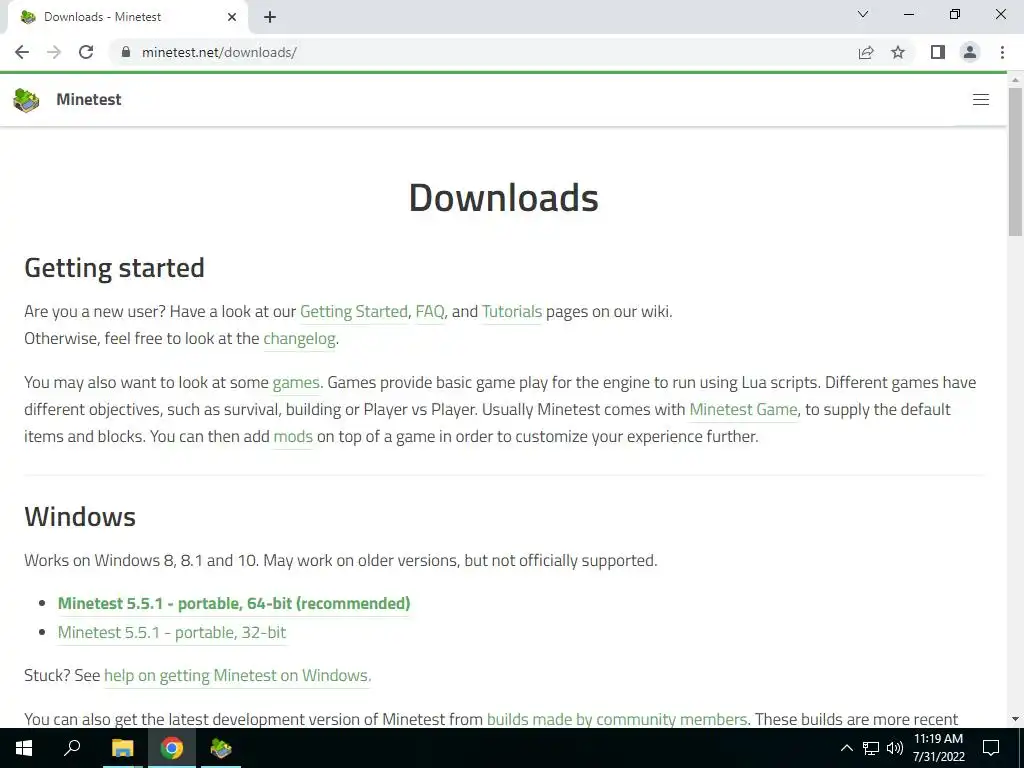Open the network status tray icon
The image size is (1024, 768).
(x=871, y=748)
